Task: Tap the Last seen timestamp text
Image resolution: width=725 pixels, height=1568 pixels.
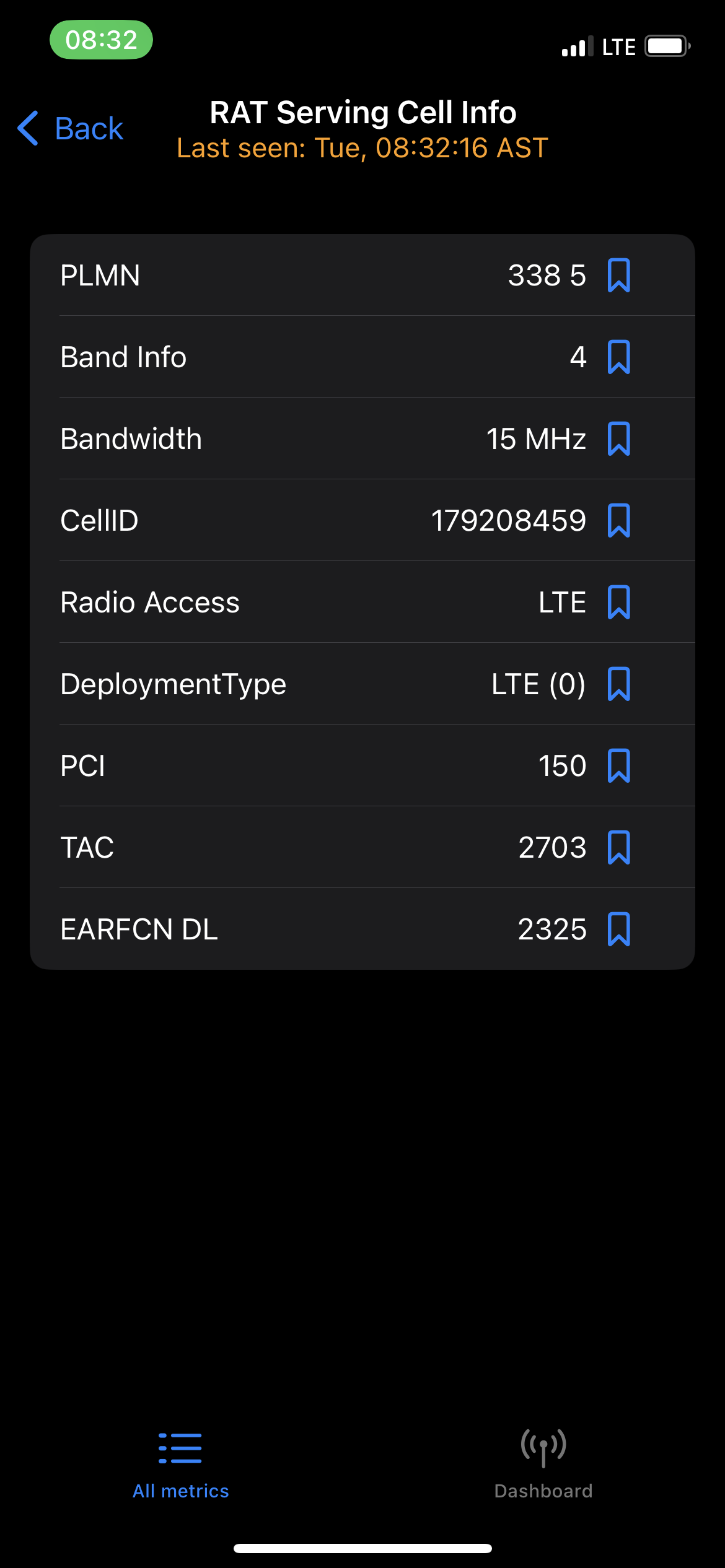Action: pos(362,148)
